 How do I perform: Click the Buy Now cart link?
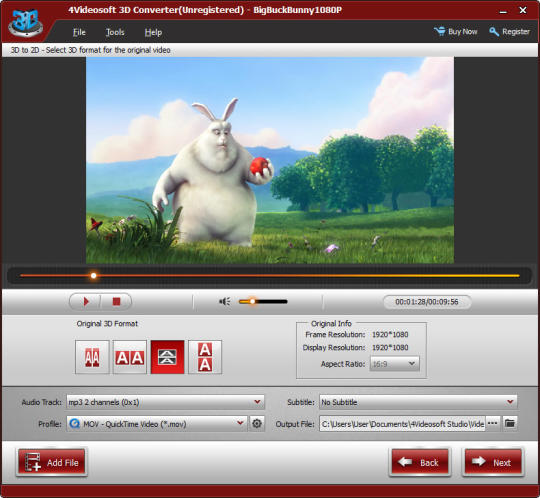tap(456, 32)
